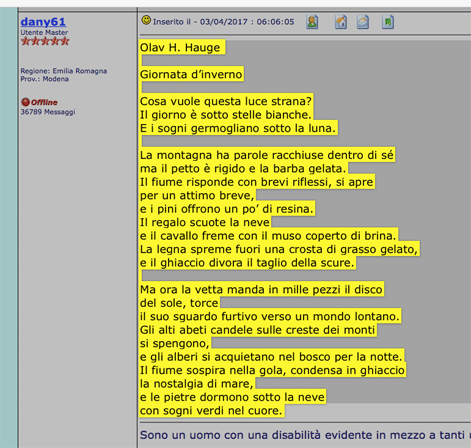Click line Ma ora la vetta manda
471x448 pixels.
pos(261,289)
